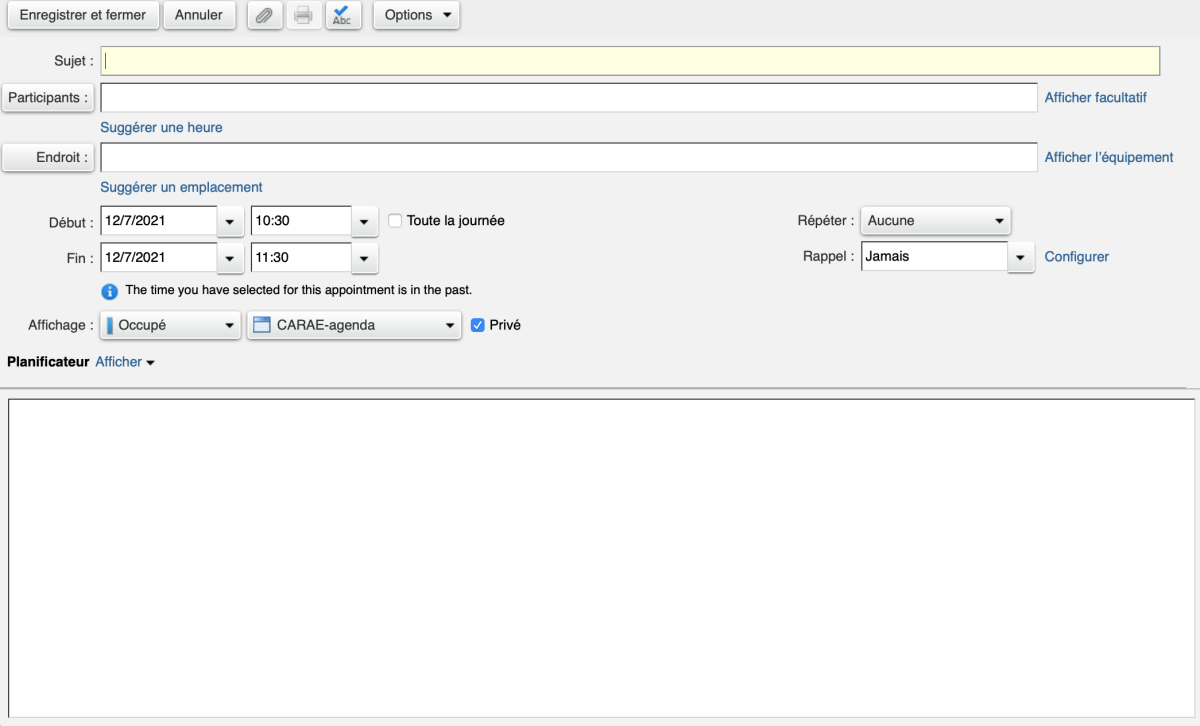Click the Début time field 10:30
The width and height of the screenshot is (1200, 726).
[x=301, y=221]
